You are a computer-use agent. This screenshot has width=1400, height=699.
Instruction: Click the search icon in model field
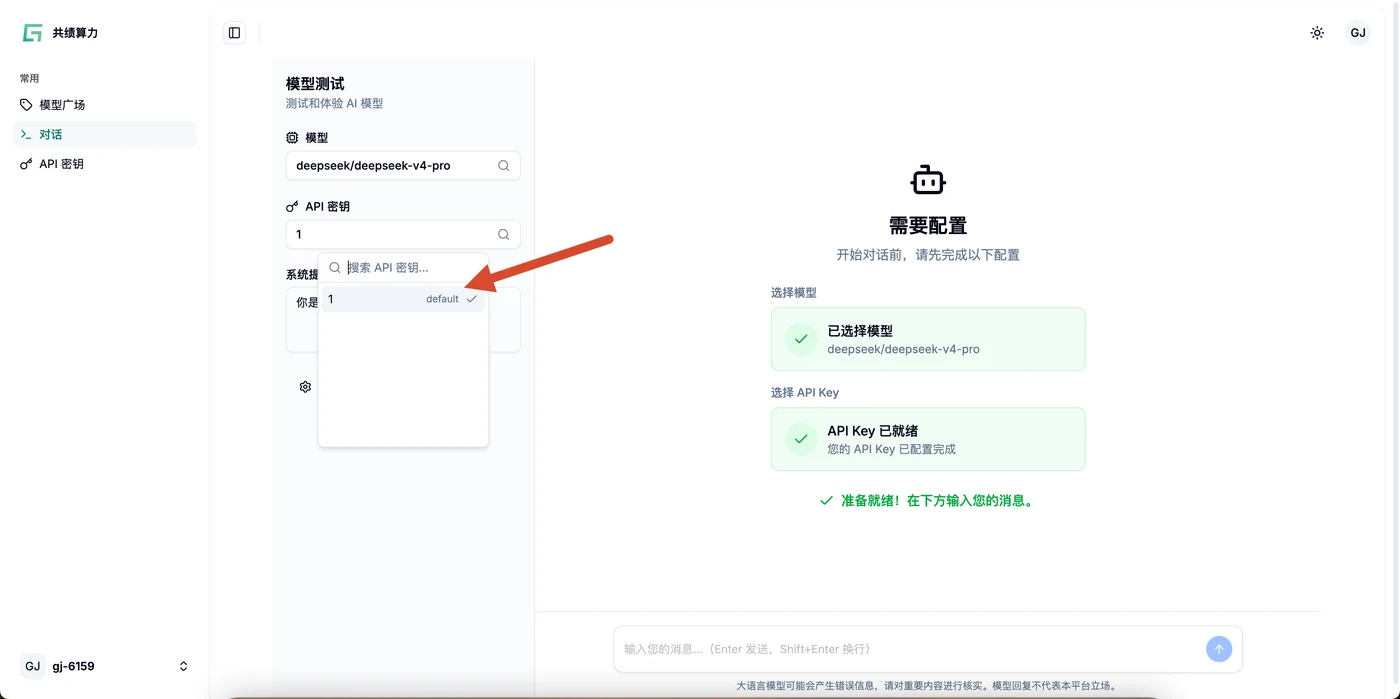click(504, 166)
